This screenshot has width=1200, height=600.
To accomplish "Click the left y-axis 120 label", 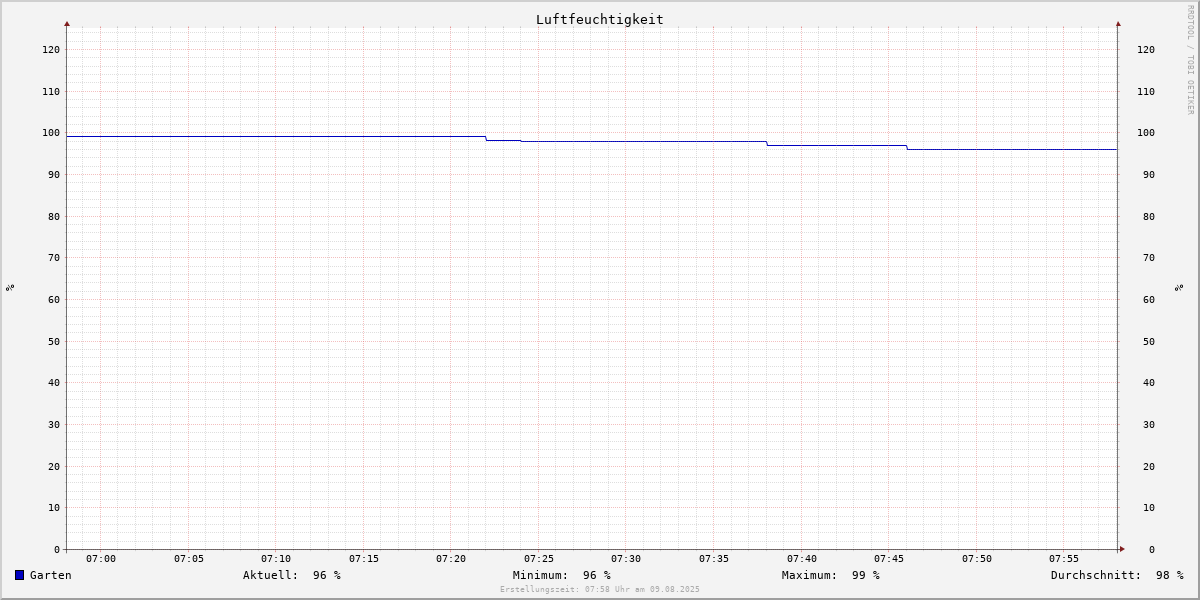I will [51, 49].
